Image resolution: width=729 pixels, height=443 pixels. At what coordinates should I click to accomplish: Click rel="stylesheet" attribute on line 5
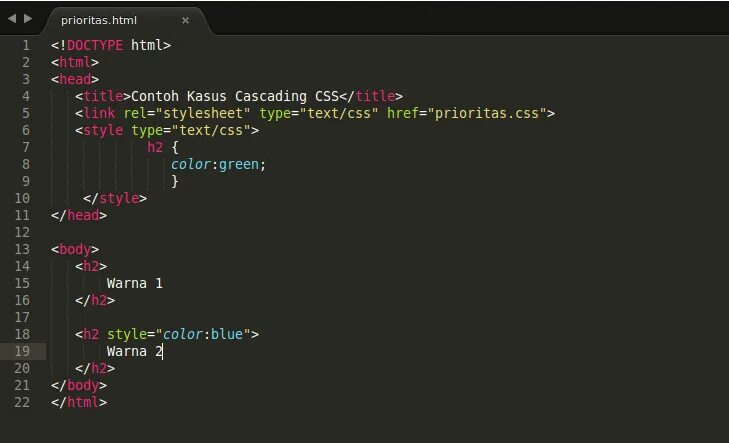[186, 113]
